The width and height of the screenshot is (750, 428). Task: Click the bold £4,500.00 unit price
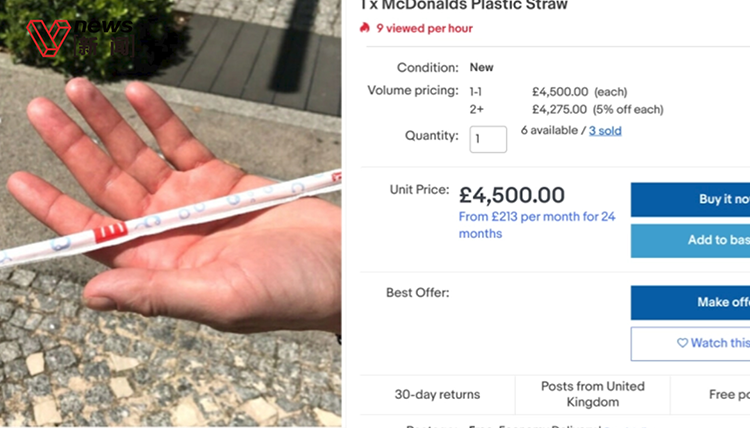click(511, 195)
